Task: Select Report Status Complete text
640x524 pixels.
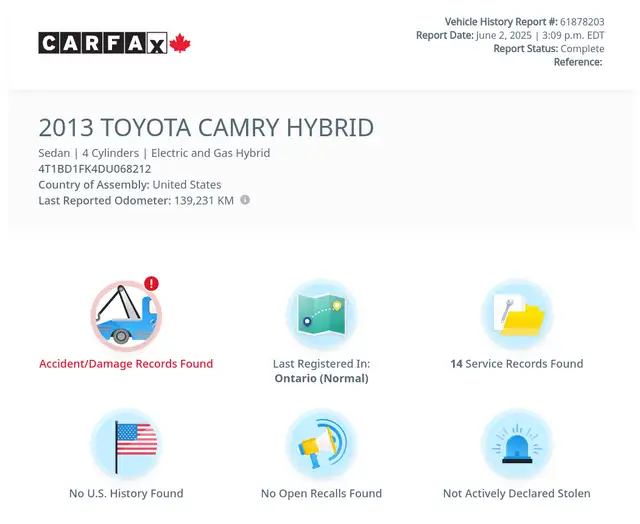Action: coord(549,49)
